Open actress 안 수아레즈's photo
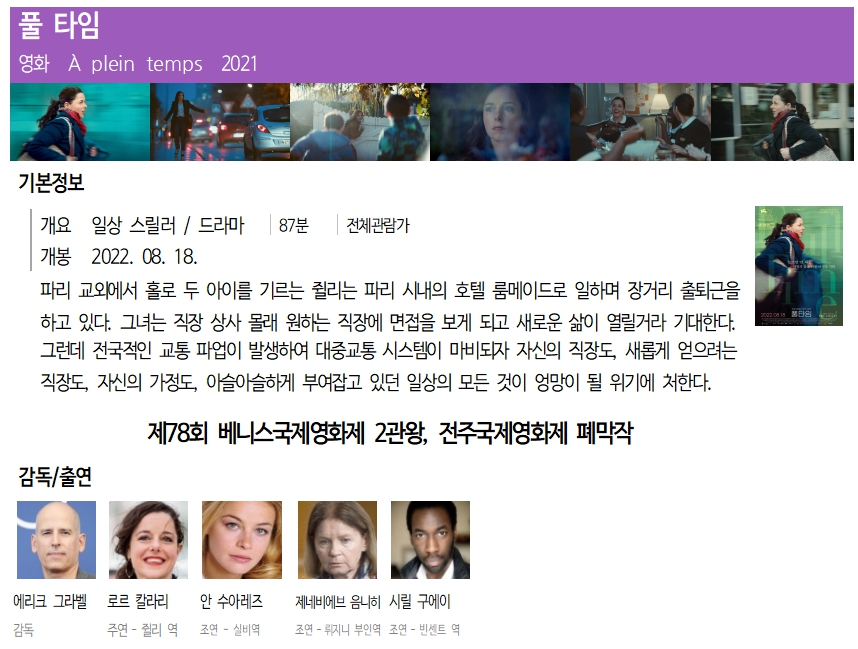Image resolution: width=858 pixels, height=649 pixels. (x=242, y=540)
